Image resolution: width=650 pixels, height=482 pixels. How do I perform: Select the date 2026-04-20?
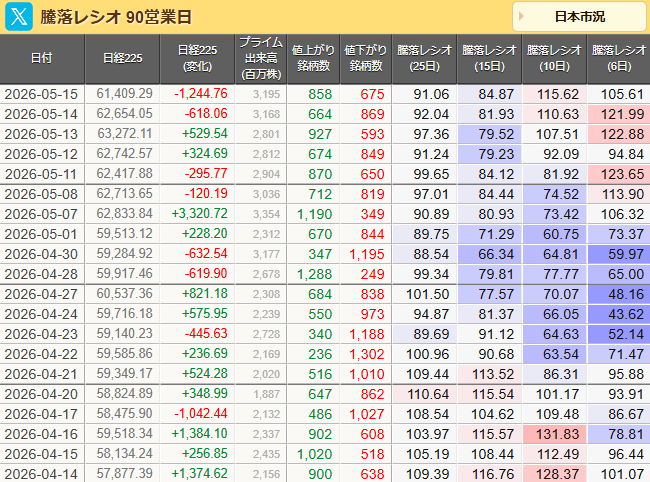41,394
